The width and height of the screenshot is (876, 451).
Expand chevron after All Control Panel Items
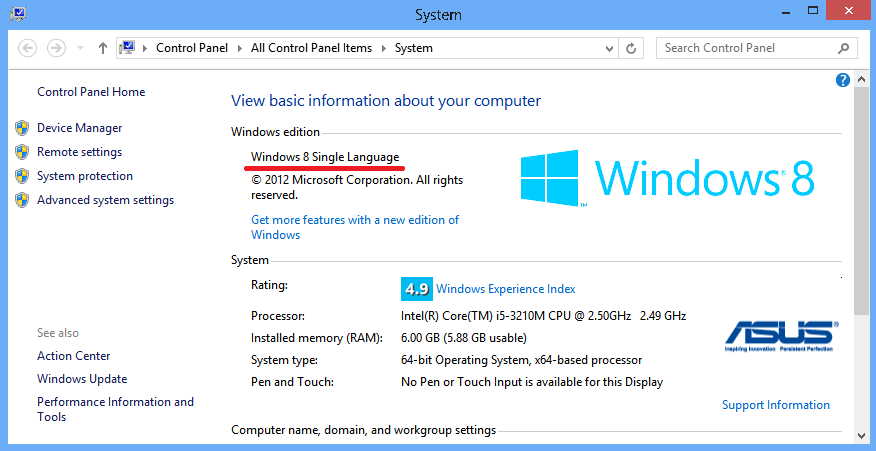pyautogui.click(x=384, y=48)
